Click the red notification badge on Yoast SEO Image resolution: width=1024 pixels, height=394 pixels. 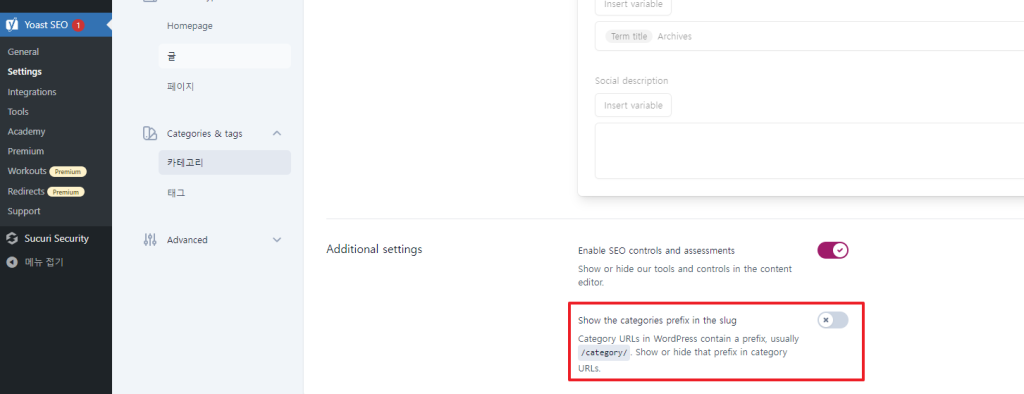(x=78, y=25)
